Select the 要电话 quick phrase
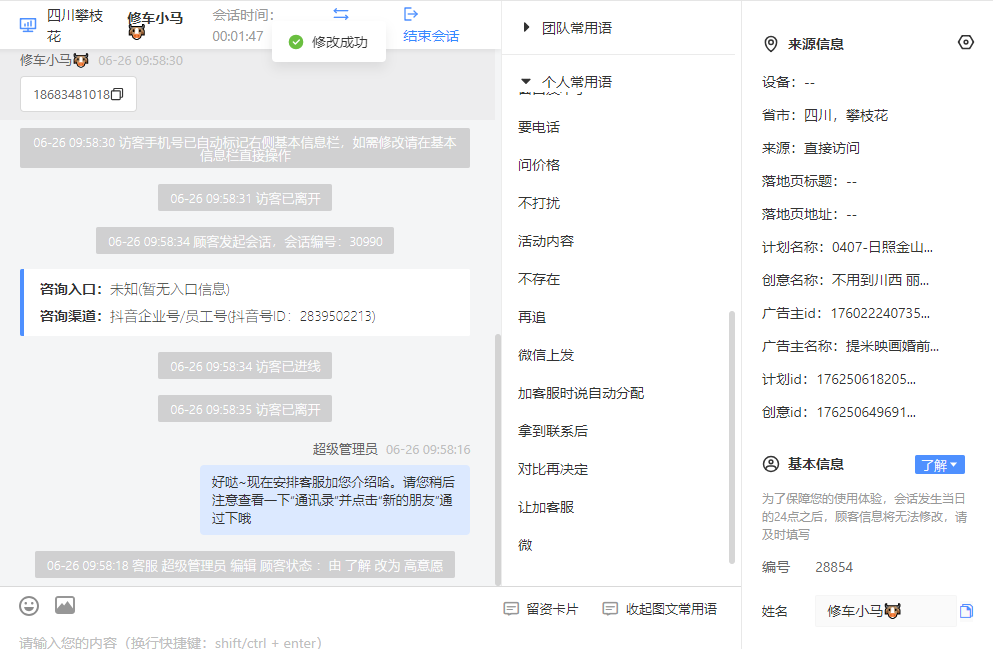The height and width of the screenshot is (649, 993). coord(539,127)
